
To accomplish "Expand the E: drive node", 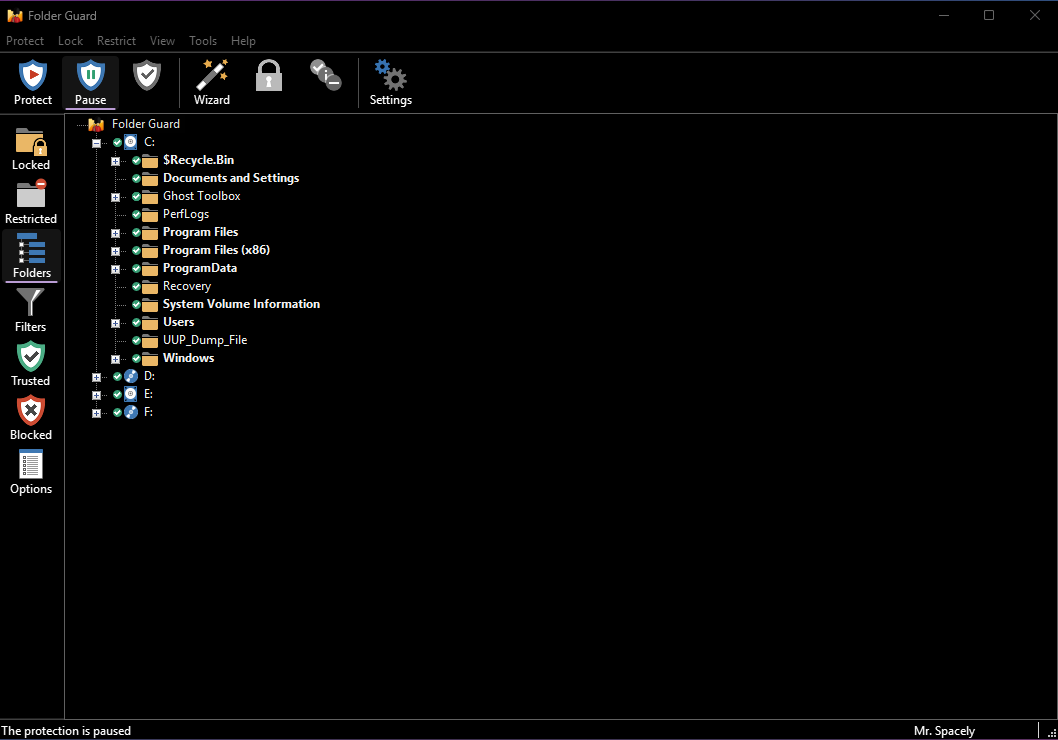I will point(96,395).
